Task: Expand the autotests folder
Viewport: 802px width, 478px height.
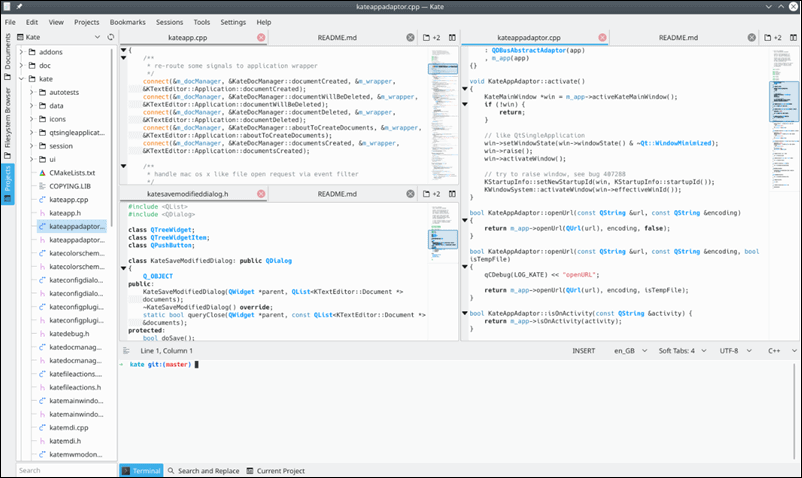Action: click(x=32, y=92)
